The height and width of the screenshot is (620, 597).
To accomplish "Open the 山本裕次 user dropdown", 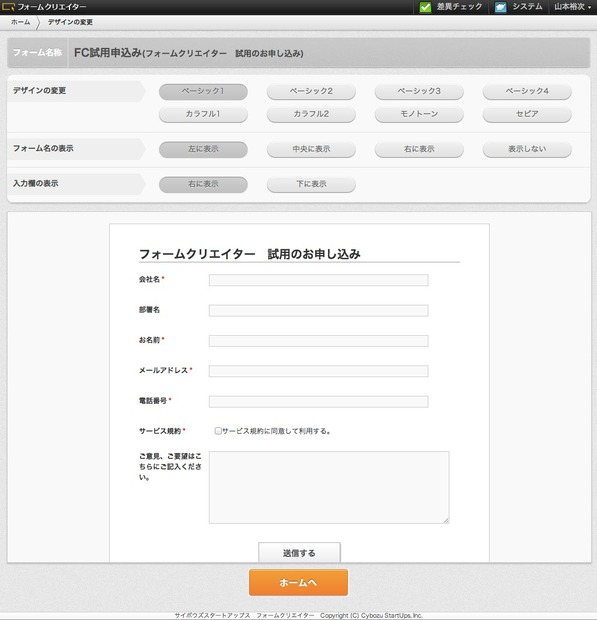I will tap(572, 7).
